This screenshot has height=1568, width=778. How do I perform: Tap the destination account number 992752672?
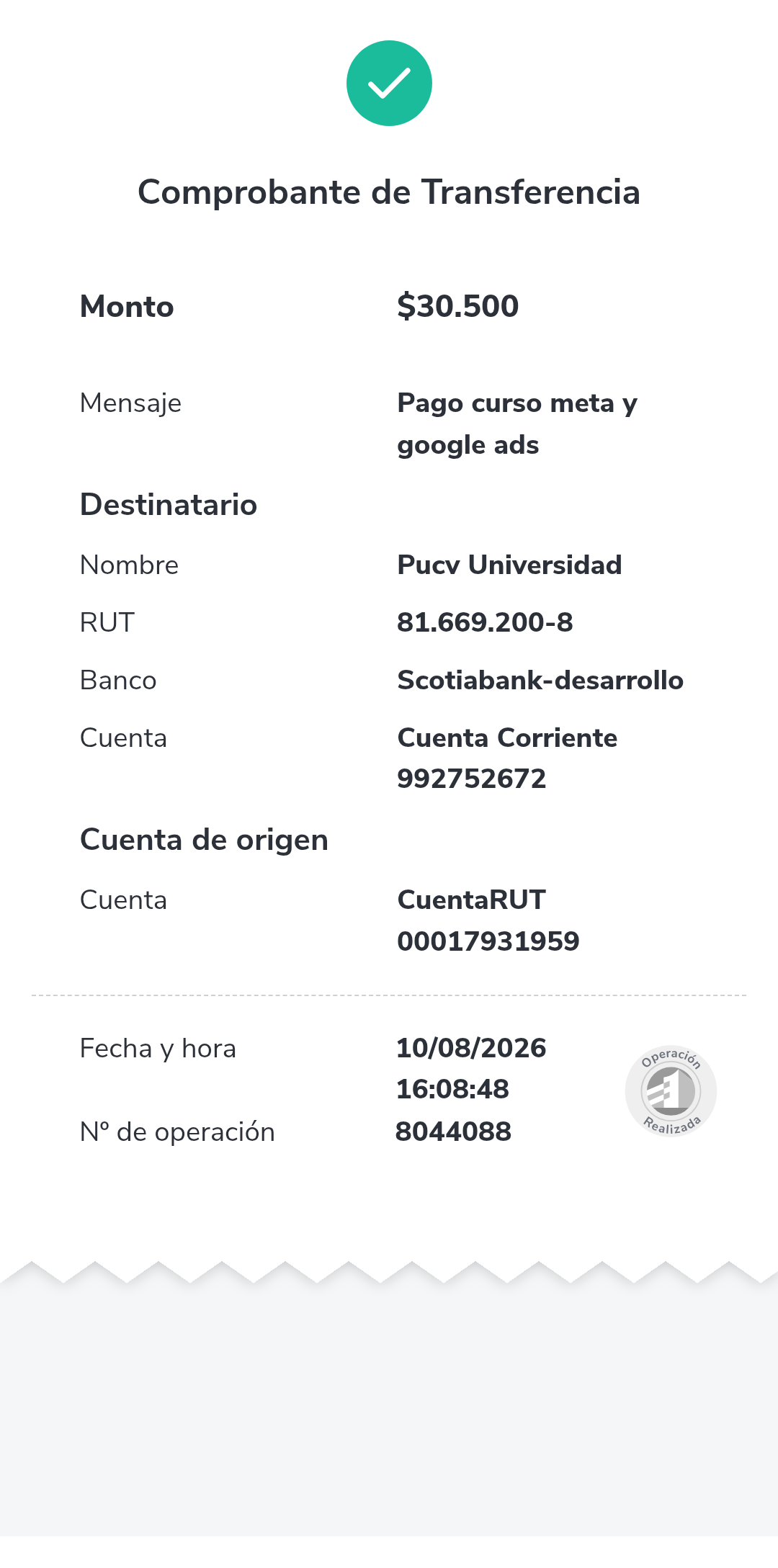pos(472,779)
